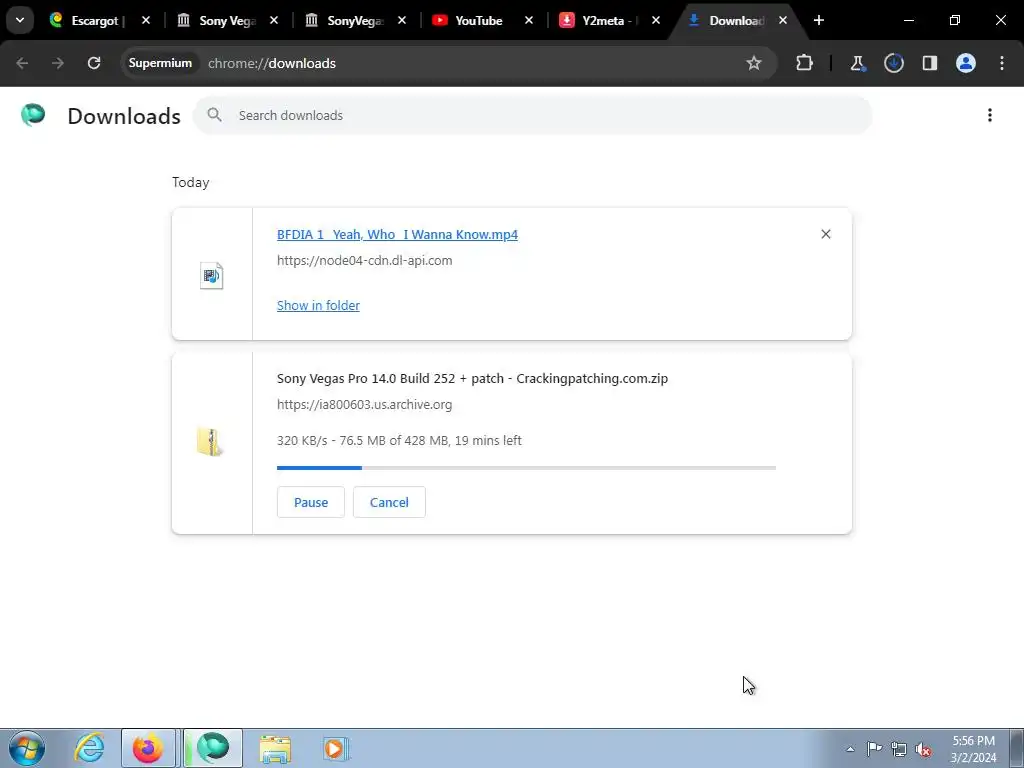Click the download progress bar
The image size is (1024, 768).
pos(526,468)
